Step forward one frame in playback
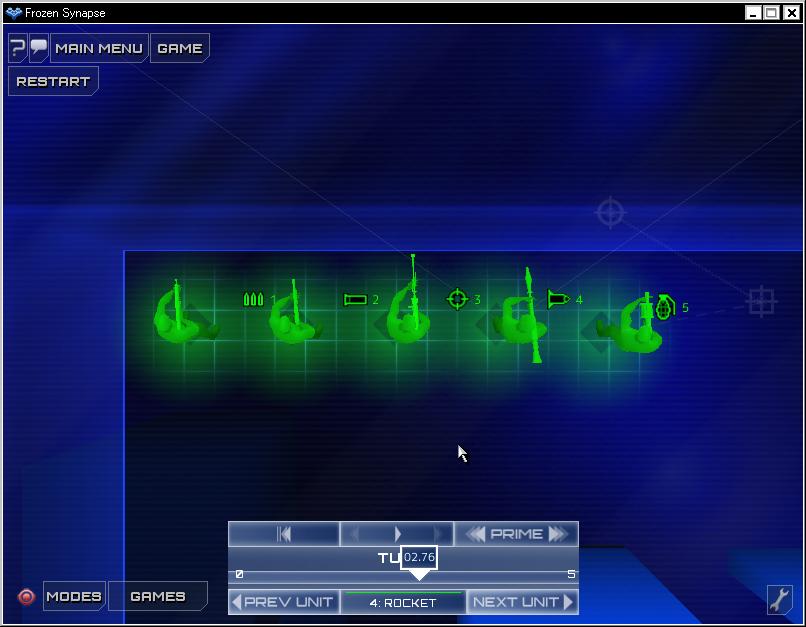806x627 pixels. 438,534
